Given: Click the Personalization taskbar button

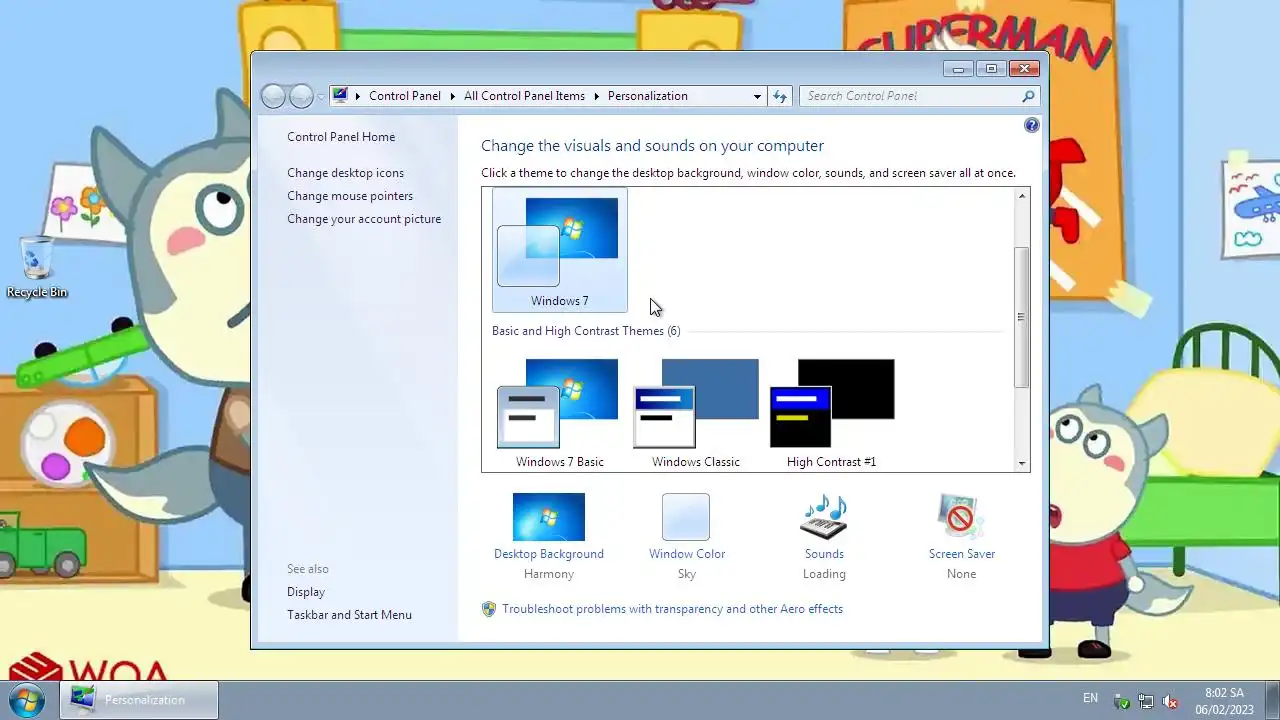Looking at the screenshot, I should point(139,700).
